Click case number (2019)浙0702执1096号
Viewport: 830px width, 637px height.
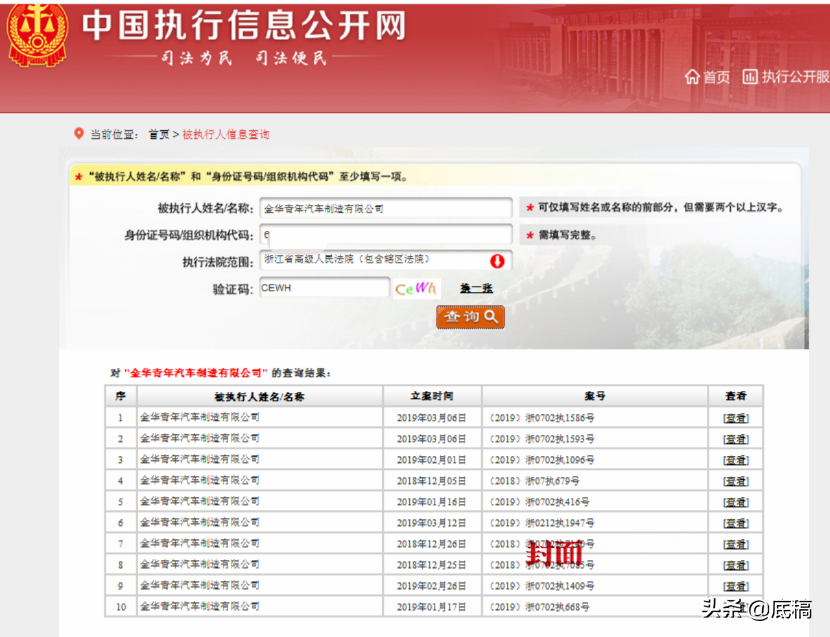click(540, 460)
